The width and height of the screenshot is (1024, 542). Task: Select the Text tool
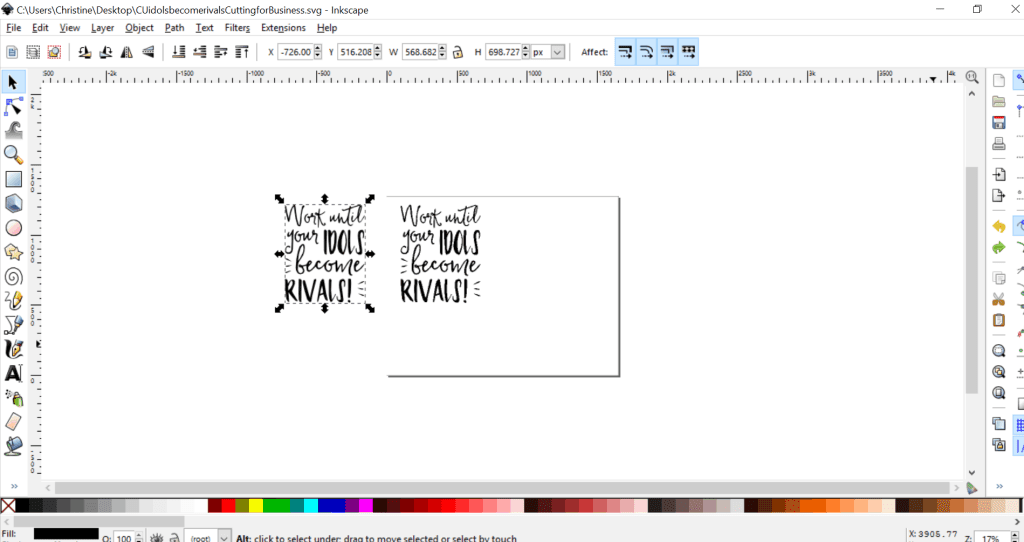[13, 373]
